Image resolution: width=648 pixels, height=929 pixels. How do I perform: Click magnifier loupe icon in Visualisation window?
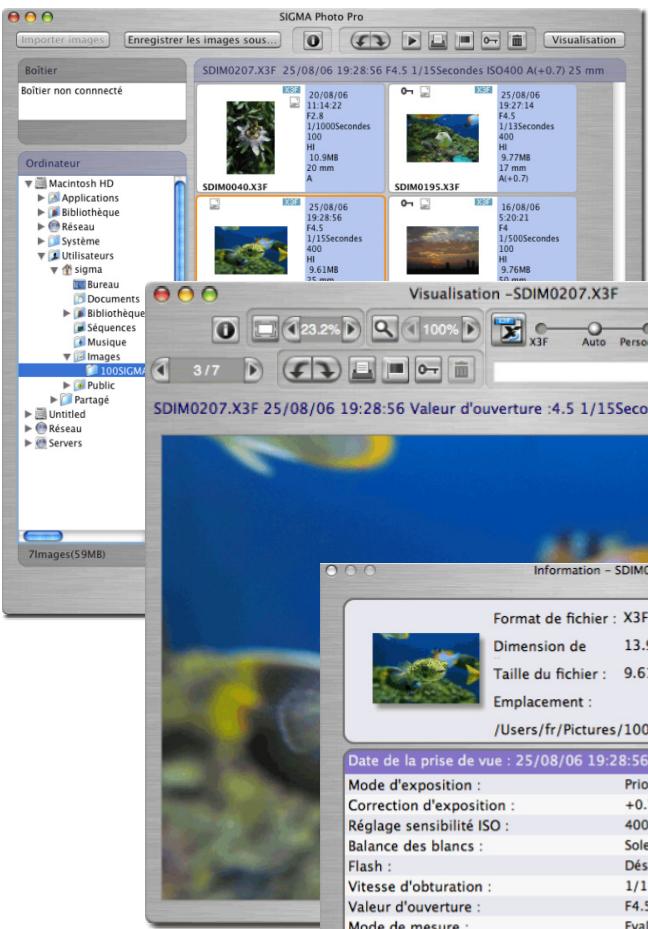pos(384,329)
